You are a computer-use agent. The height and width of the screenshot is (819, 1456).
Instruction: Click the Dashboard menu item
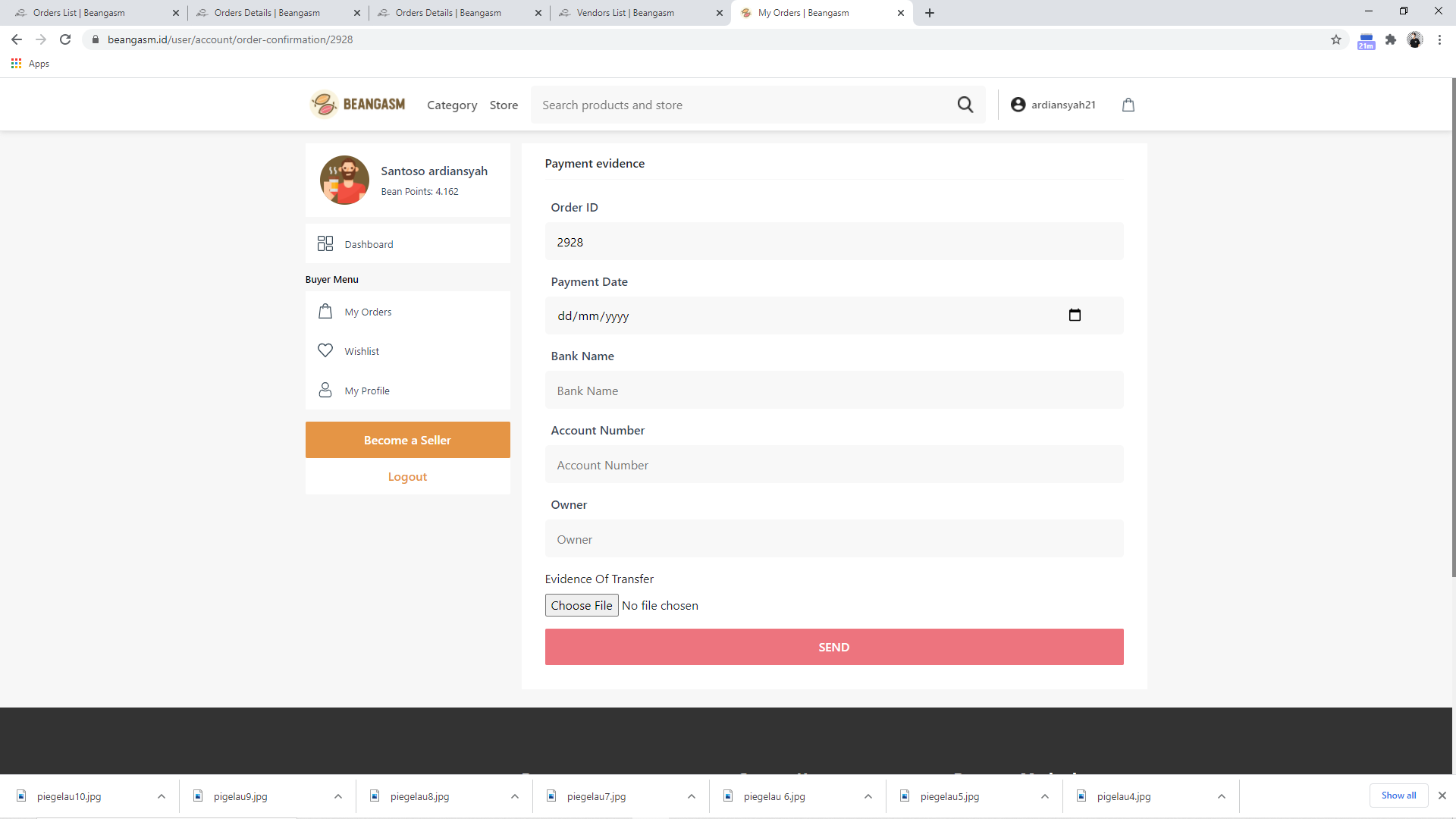tap(369, 243)
